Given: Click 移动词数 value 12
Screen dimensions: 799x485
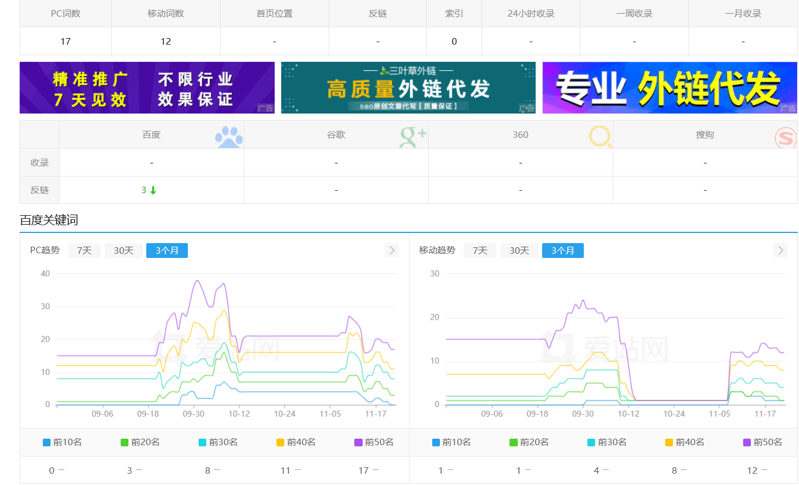Looking at the screenshot, I should (166, 41).
